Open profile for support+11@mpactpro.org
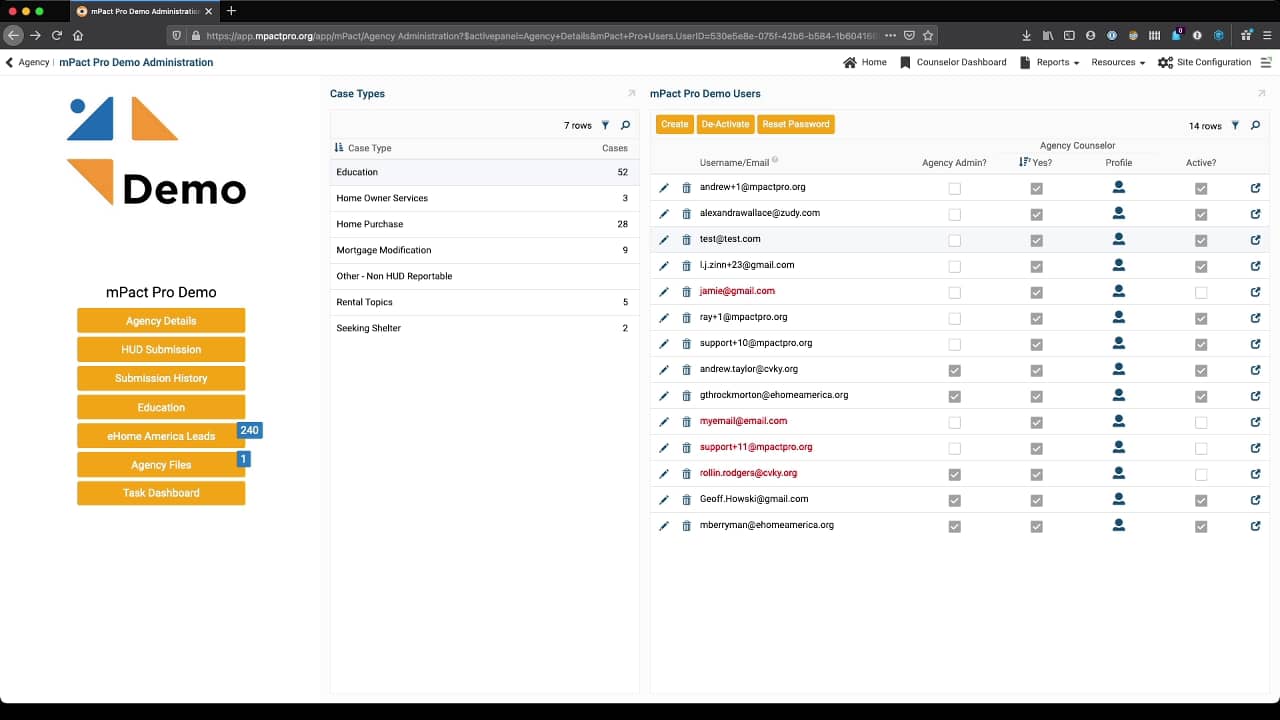 point(1119,447)
